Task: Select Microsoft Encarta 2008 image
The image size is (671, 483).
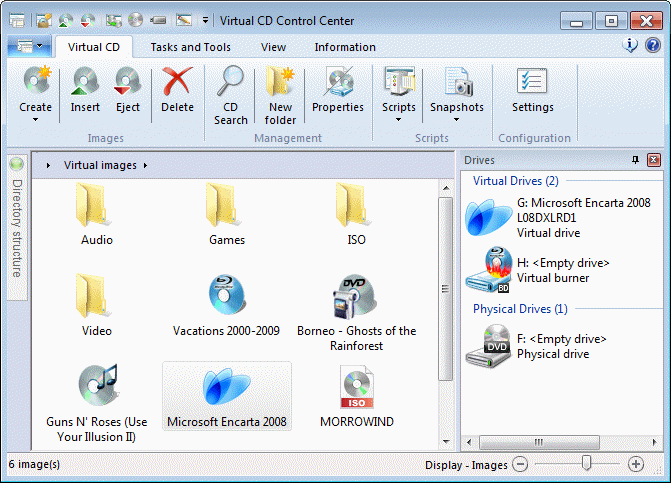Action: click(x=227, y=397)
